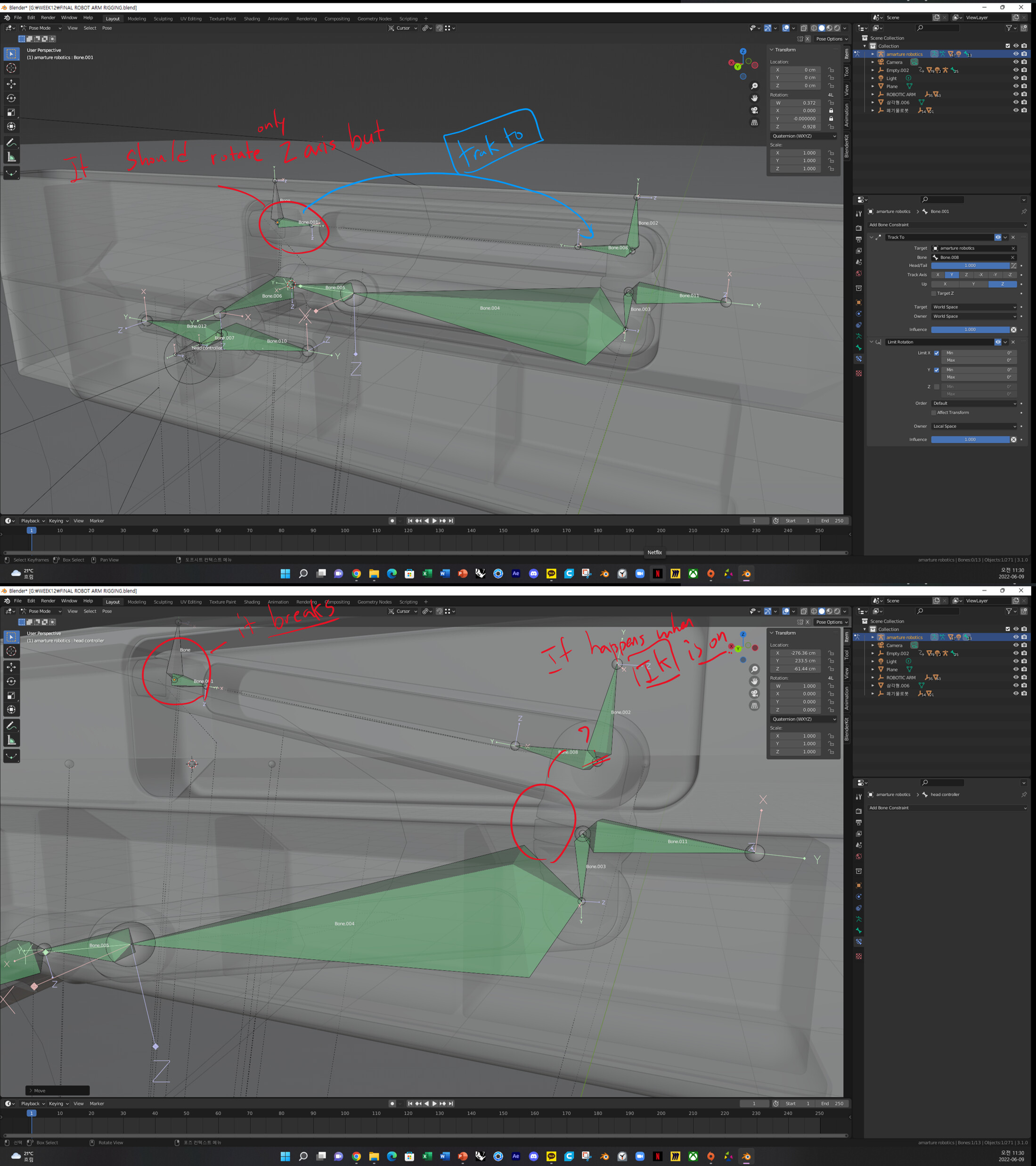This screenshot has height=1166, width=1036.
Task: Open Bone properties tab in Bone.001 window
Action: coord(858,347)
